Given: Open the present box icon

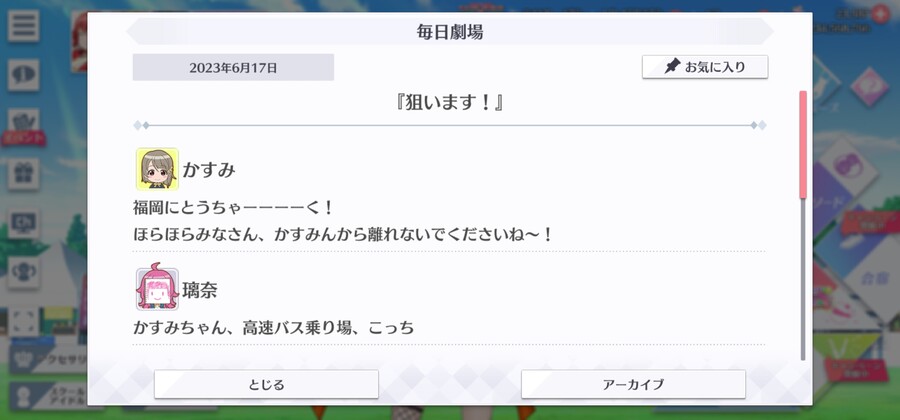Looking at the screenshot, I should (24, 174).
